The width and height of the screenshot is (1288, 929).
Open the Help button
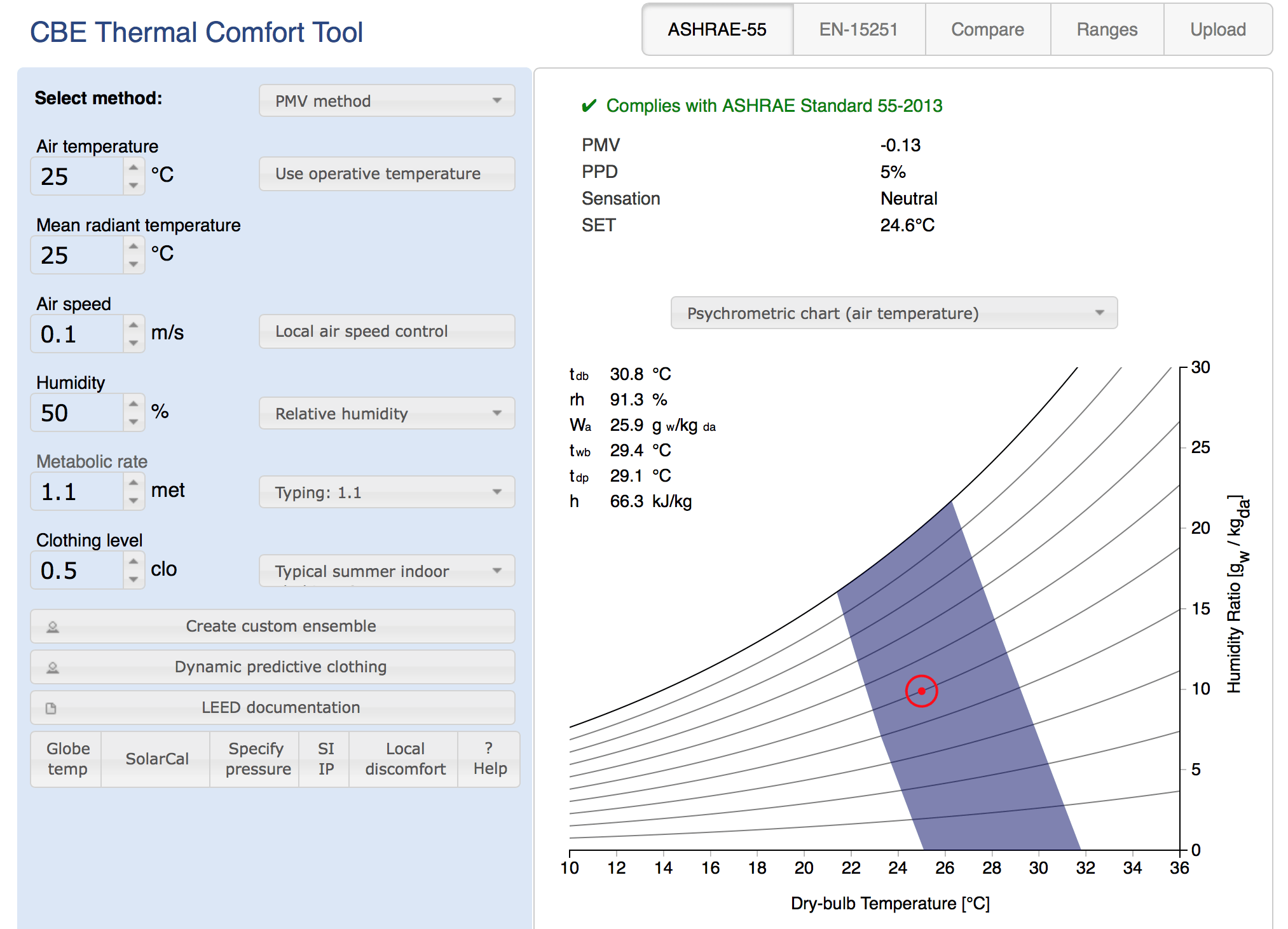[x=490, y=759]
